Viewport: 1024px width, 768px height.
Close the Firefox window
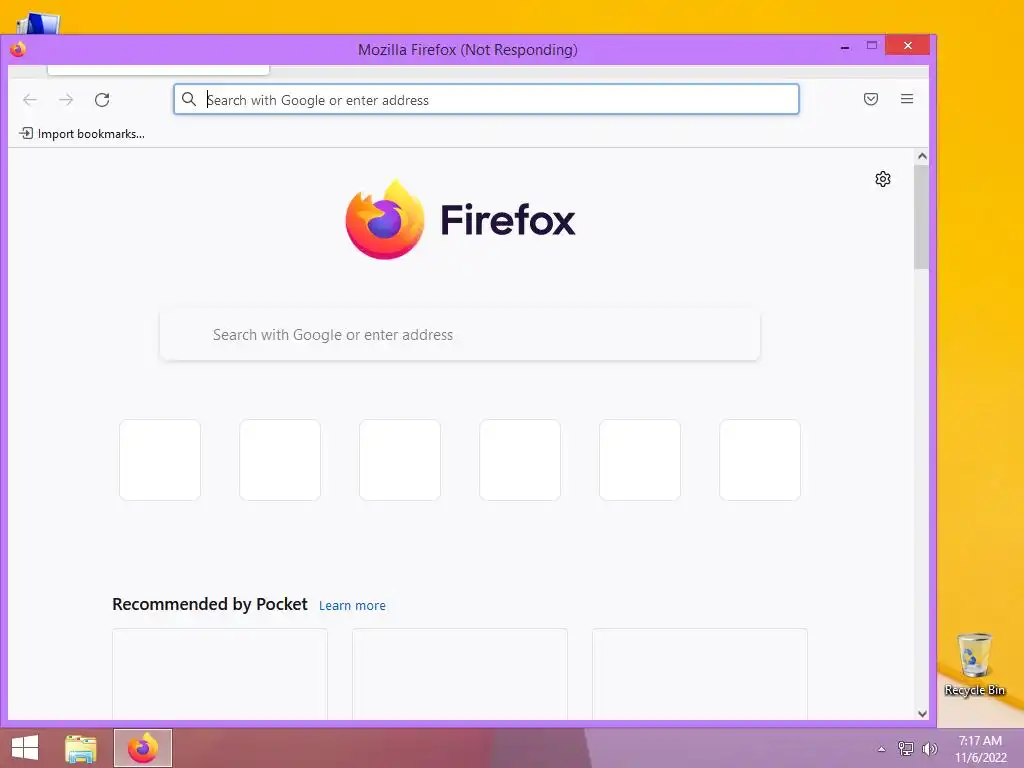907,45
